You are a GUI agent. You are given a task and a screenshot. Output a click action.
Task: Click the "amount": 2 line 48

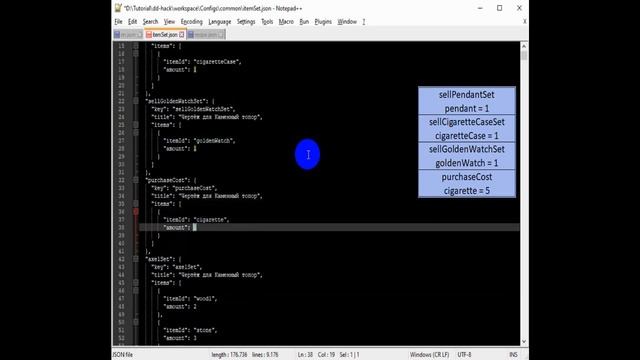[180, 307]
